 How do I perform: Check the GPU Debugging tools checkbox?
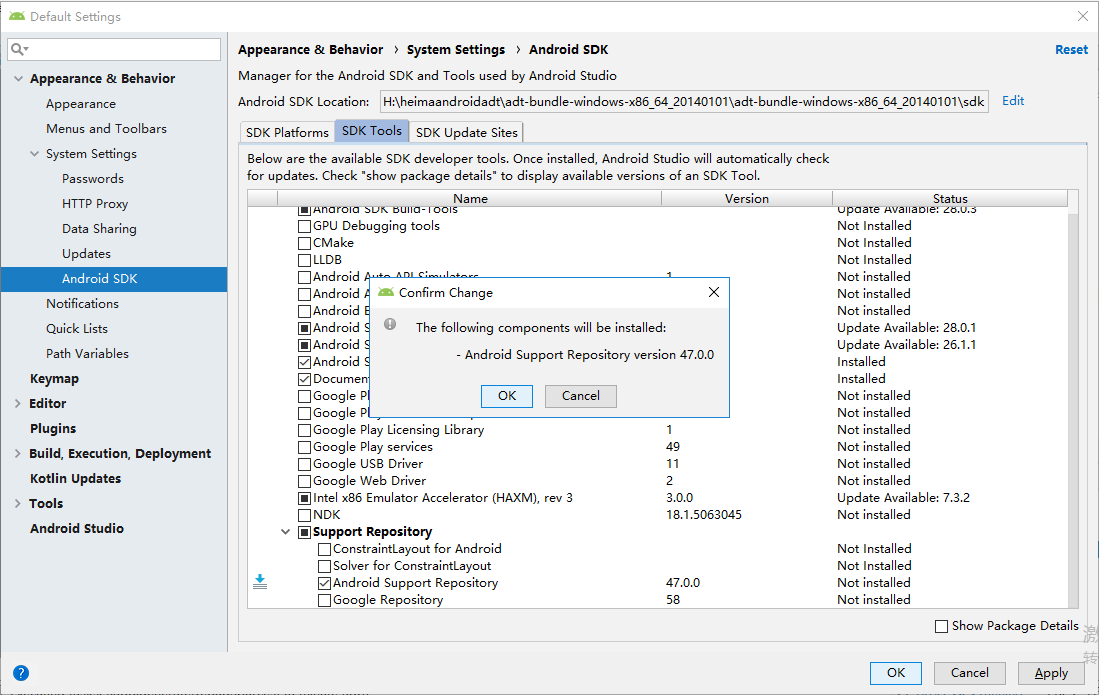(304, 226)
